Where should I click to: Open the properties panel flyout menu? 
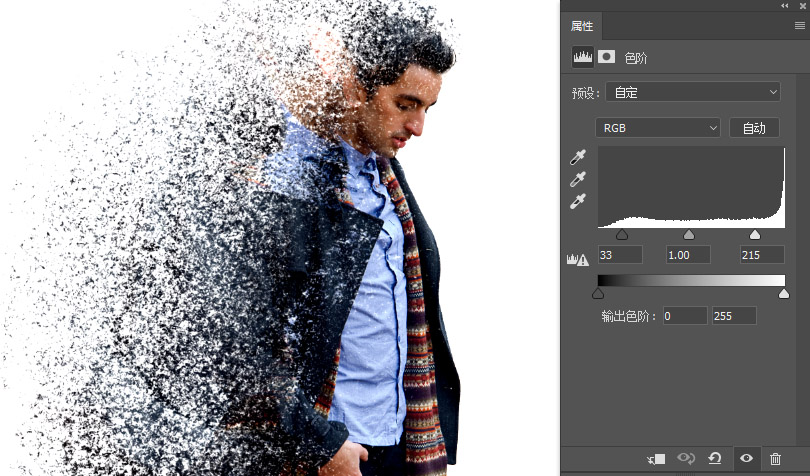[x=800, y=26]
